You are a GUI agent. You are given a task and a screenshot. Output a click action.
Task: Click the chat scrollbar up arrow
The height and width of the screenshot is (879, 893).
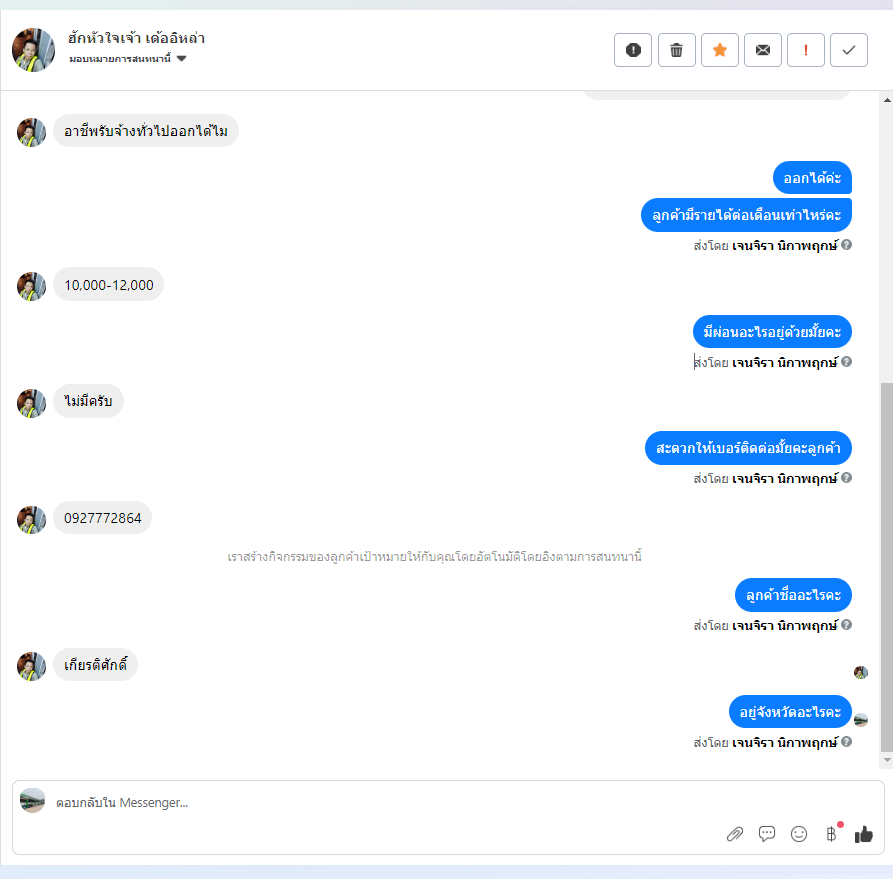click(887, 100)
